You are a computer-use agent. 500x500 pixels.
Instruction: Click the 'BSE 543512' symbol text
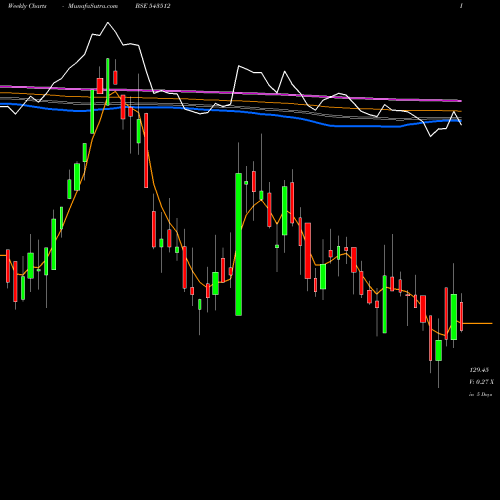[153, 6]
